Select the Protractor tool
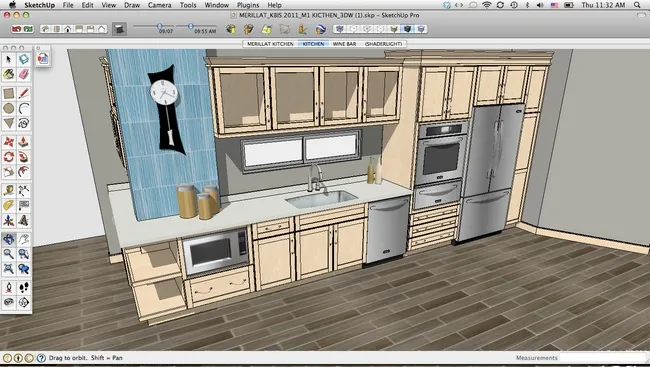Viewport: 650px width, 367px height. 9,206
